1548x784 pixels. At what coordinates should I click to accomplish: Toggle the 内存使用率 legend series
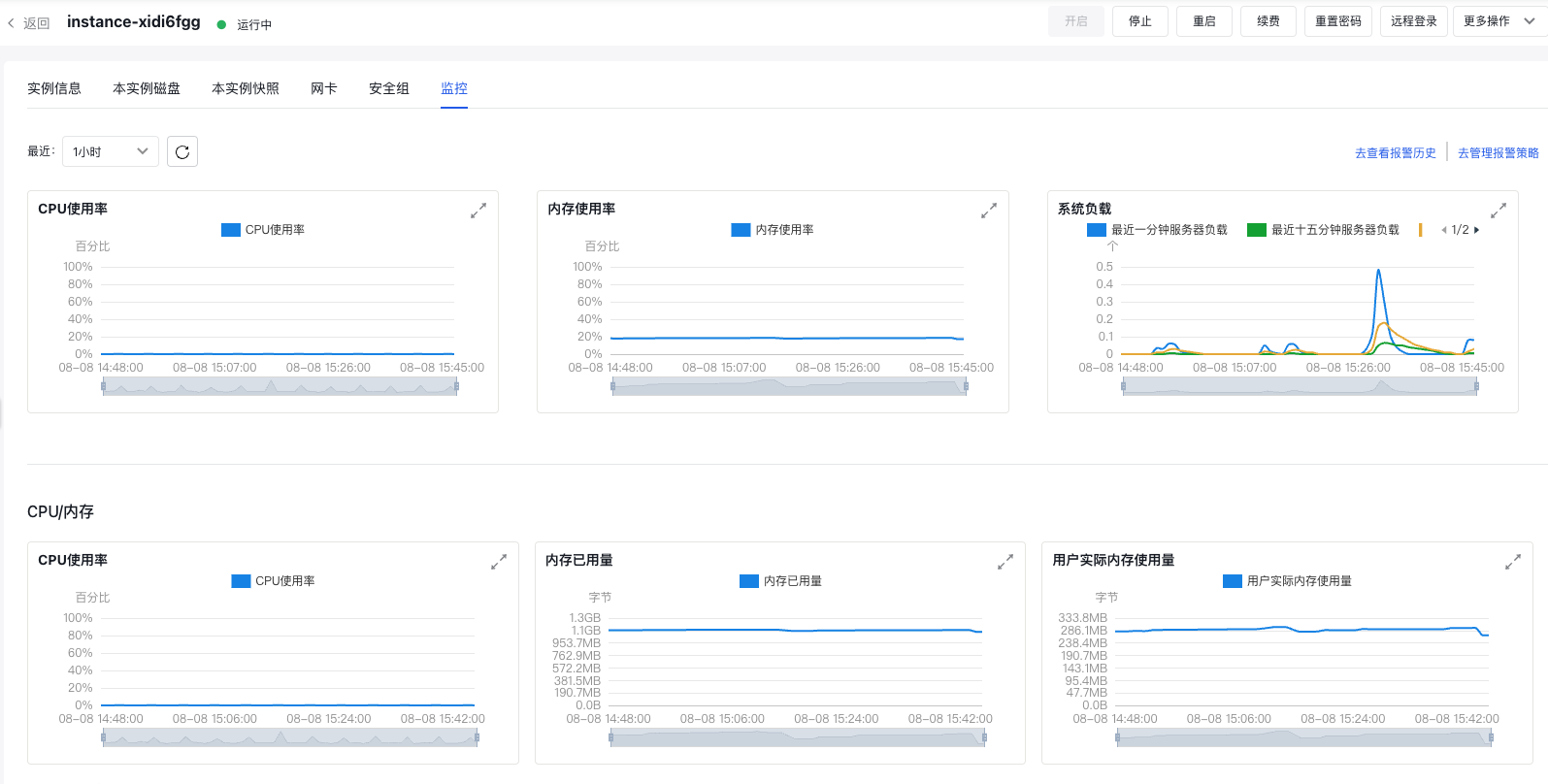click(x=773, y=230)
